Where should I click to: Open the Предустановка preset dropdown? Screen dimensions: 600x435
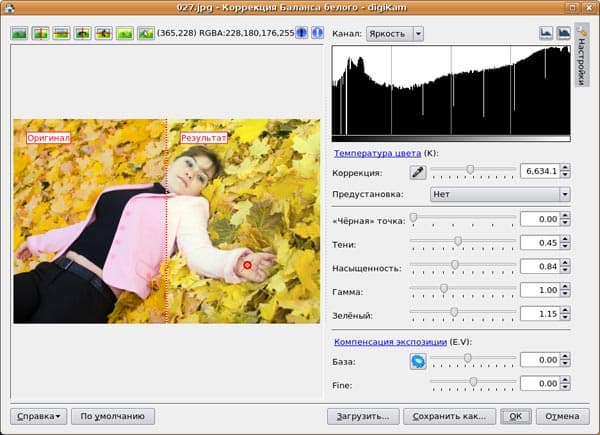[500, 194]
